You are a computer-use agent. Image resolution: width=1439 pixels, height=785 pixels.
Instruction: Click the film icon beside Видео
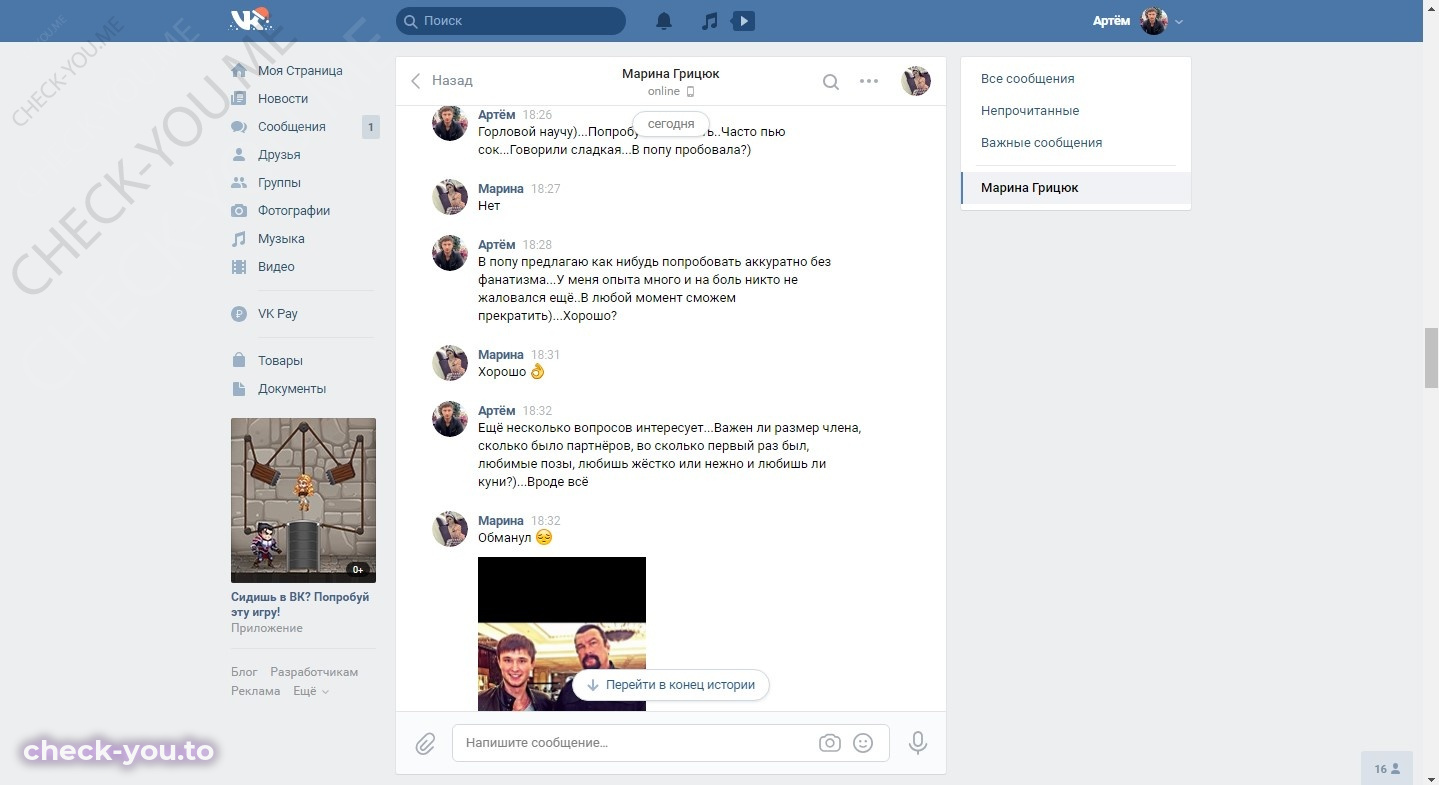pos(239,267)
